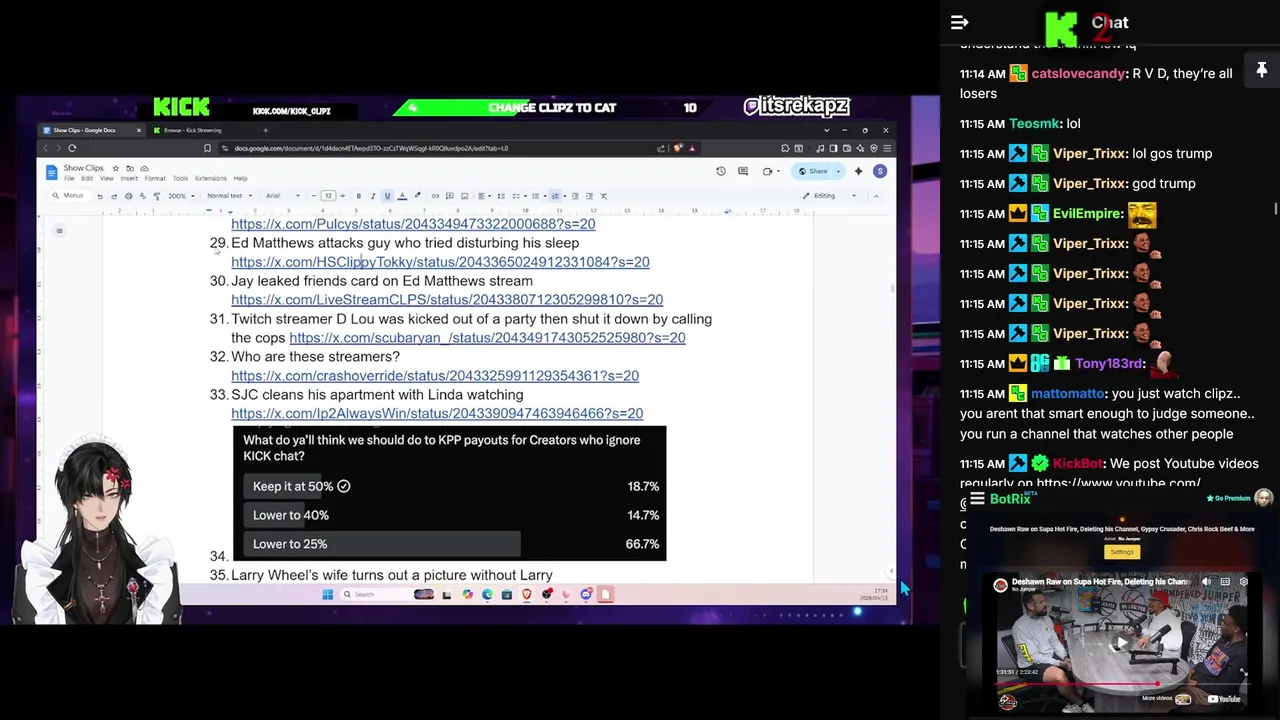This screenshot has width=1280, height=720.
Task: Open the Kick chat collapse menu icon
Action: 959,22
